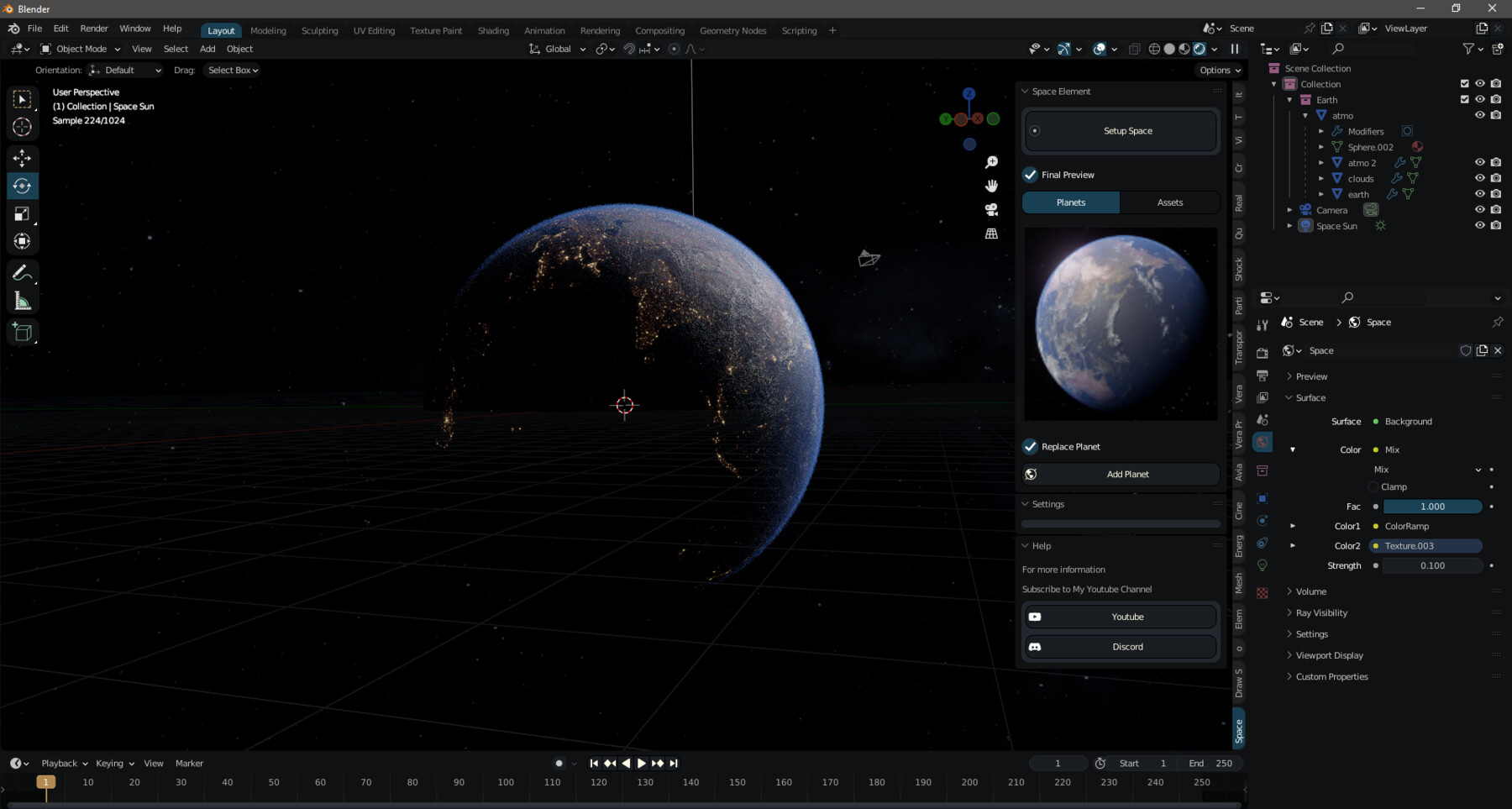Select the Move tool in the toolbar
This screenshot has width=1512, height=809.
(23, 158)
